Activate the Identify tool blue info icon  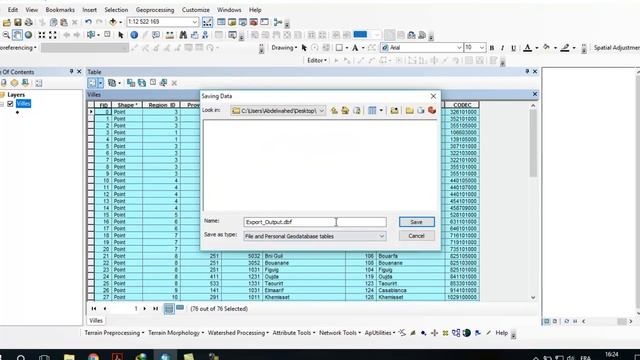[134, 35]
